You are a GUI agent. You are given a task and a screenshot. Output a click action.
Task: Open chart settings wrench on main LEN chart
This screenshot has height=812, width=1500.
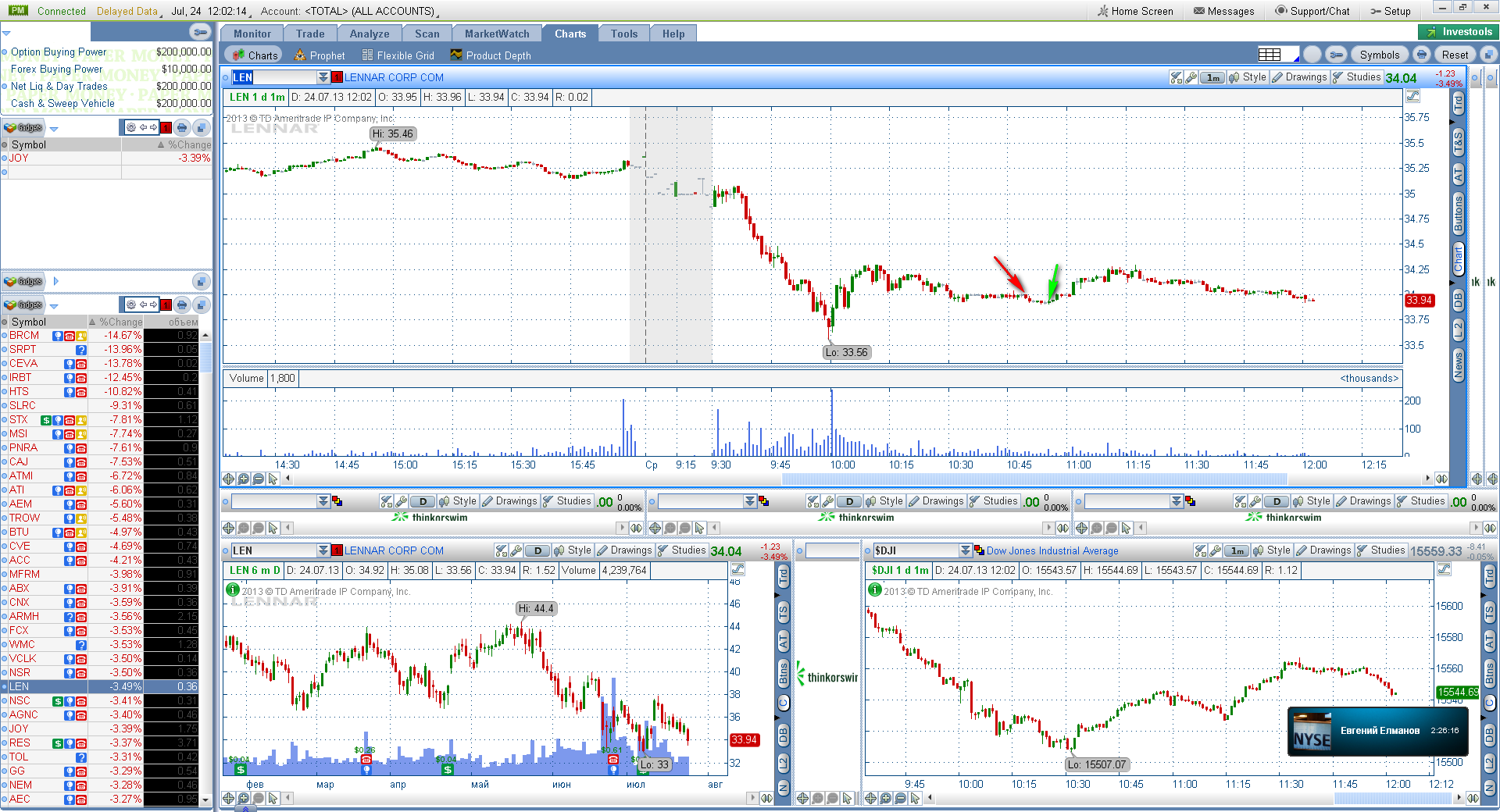tap(1191, 77)
